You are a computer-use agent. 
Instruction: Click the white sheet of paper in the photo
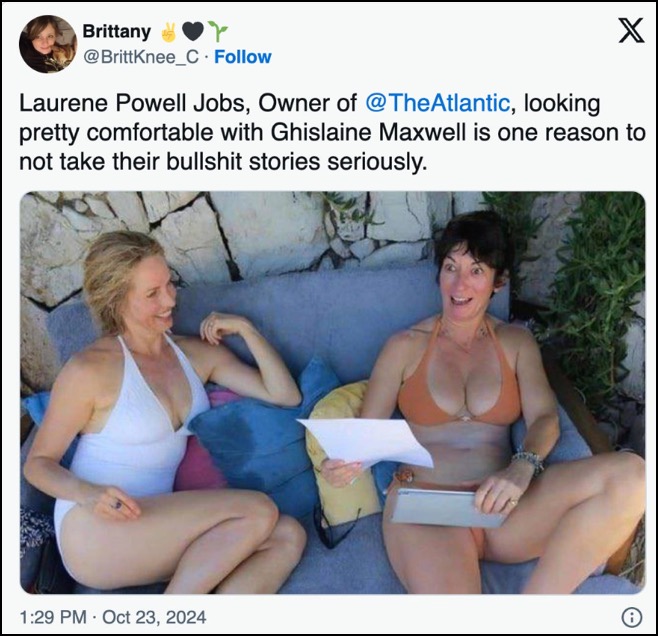click(x=365, y=443)
